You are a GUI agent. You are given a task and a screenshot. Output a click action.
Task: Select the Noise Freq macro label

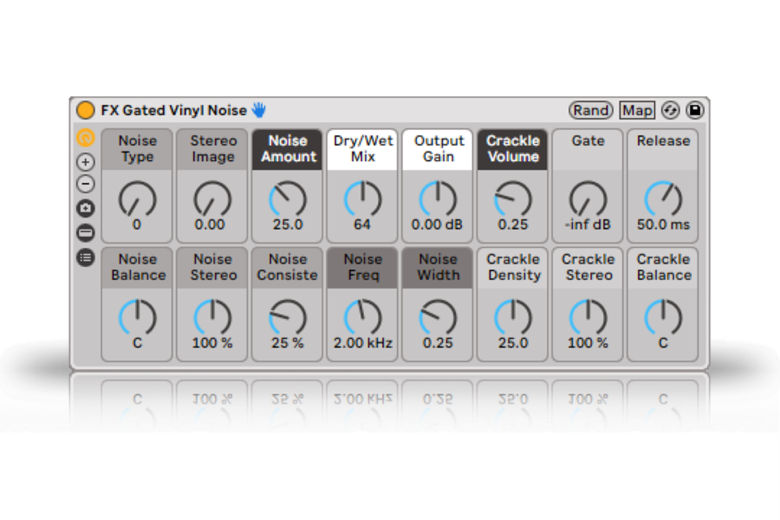[363, 267]
